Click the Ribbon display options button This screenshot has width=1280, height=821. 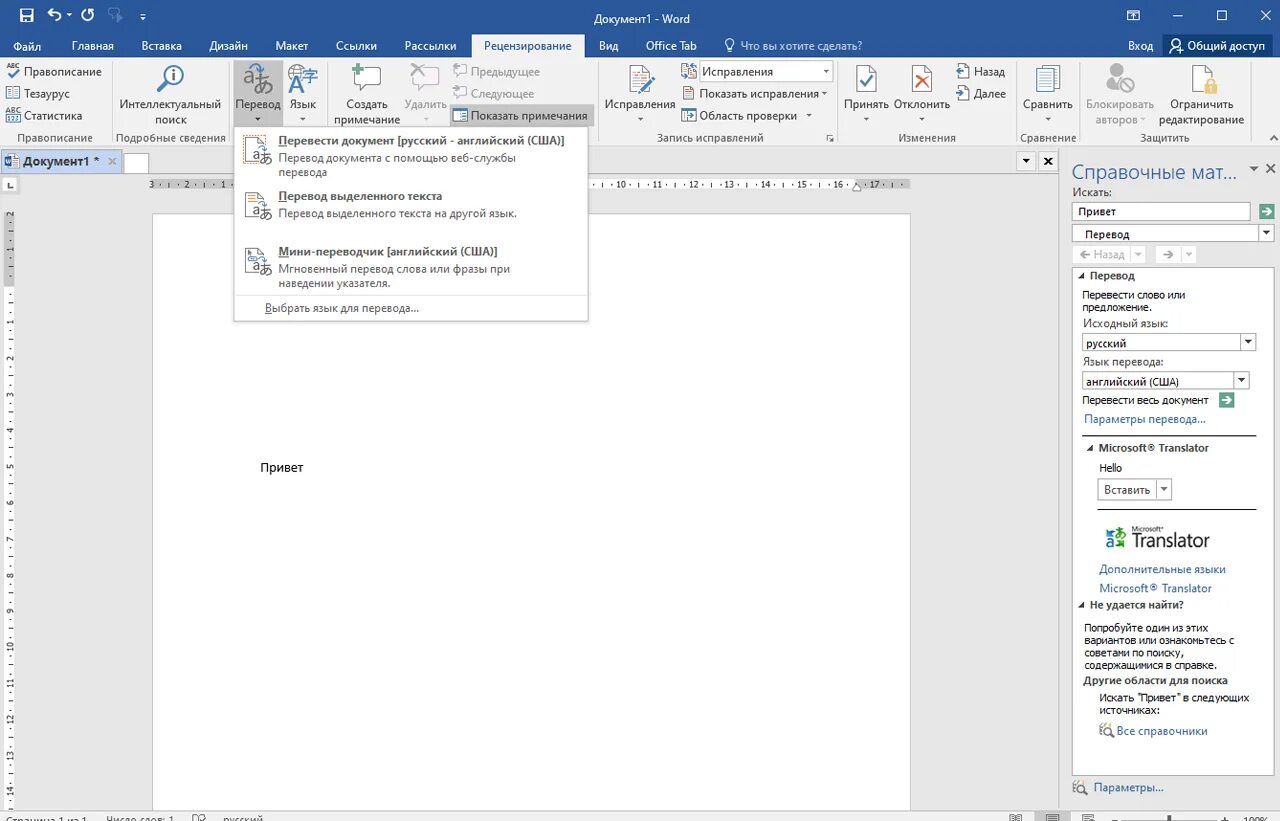point(1133,16)
